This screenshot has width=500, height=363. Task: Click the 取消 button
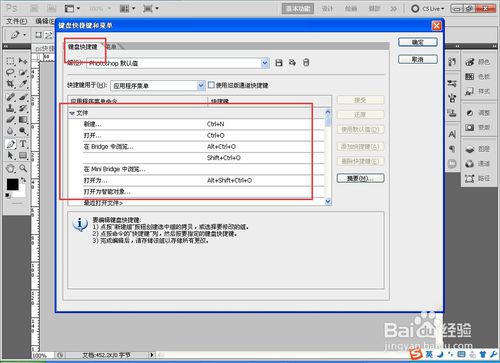point(418,60)
